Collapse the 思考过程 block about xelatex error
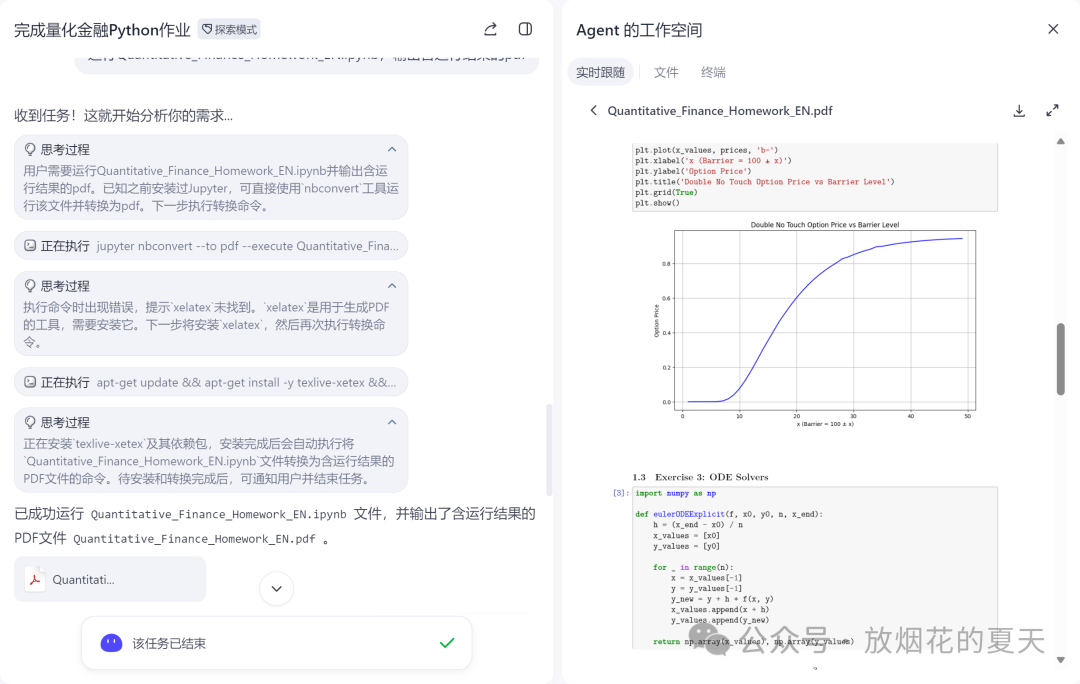 (x=392, y=286)
